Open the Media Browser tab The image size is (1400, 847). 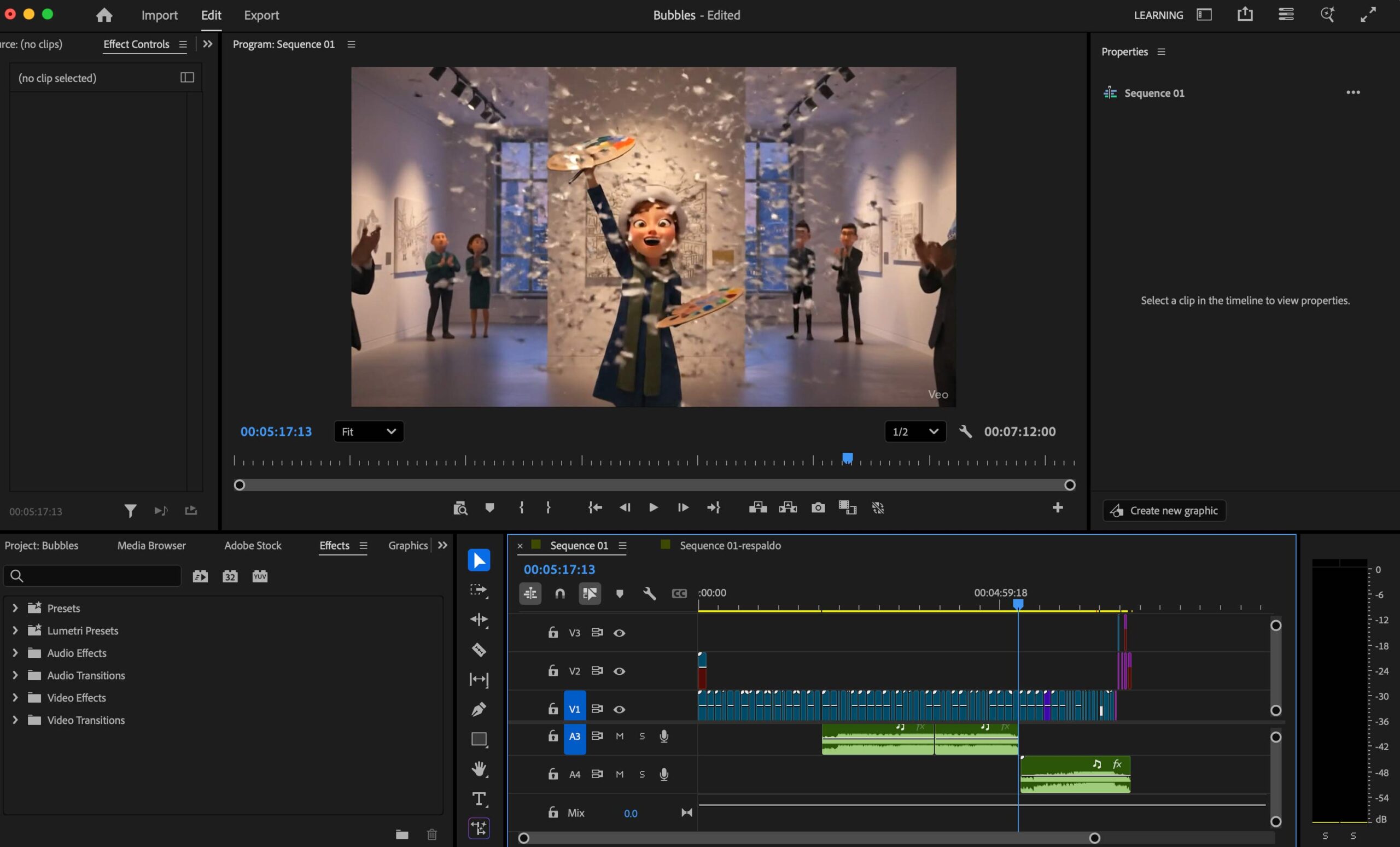click(151, 545)
